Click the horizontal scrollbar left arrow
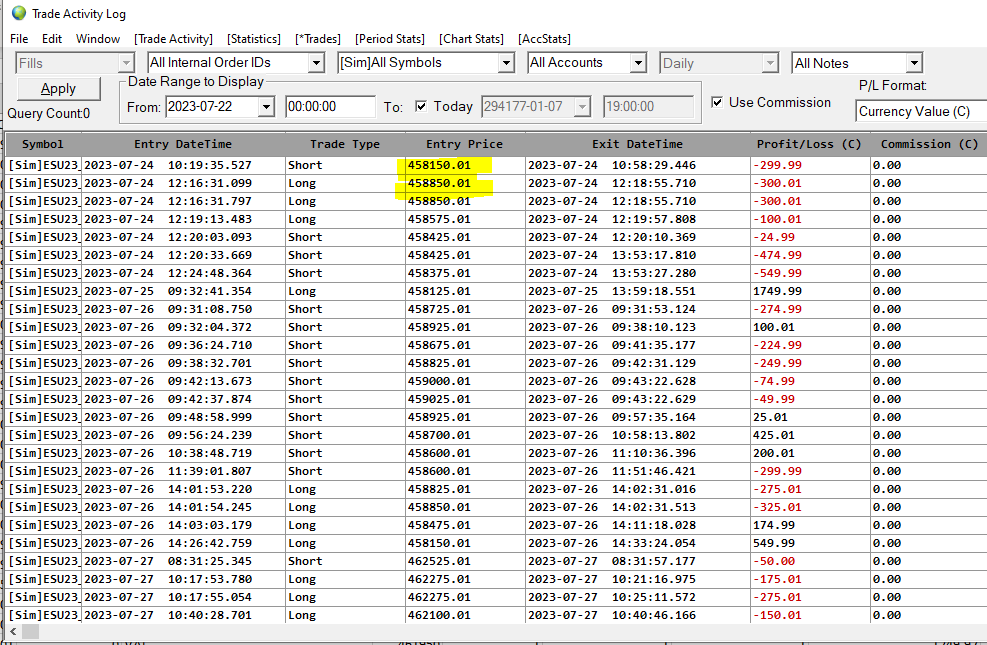 (x=13, y=632)
